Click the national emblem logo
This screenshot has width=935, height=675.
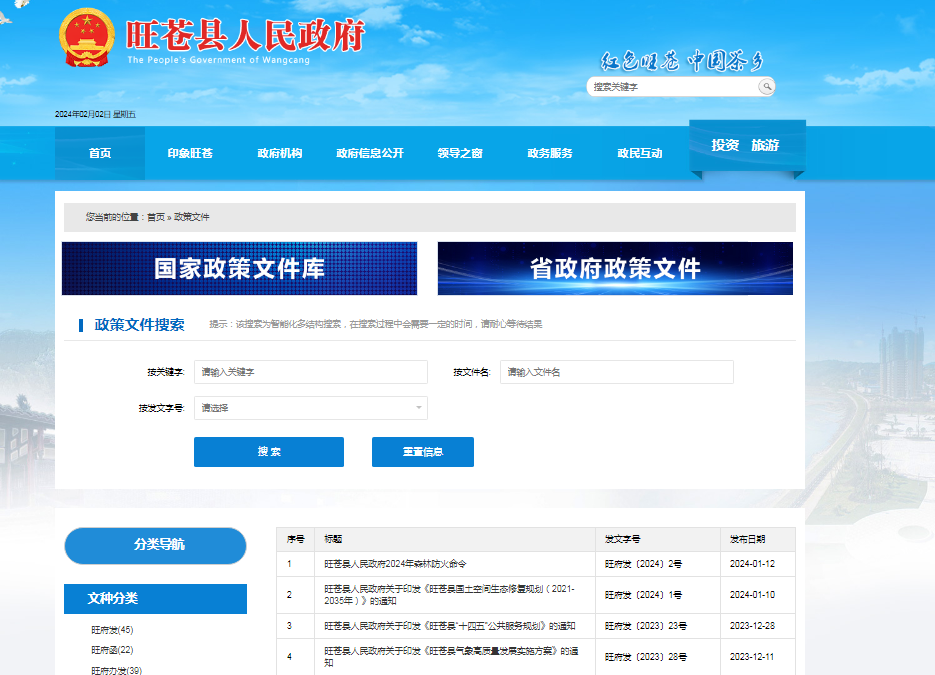point(87,40)
